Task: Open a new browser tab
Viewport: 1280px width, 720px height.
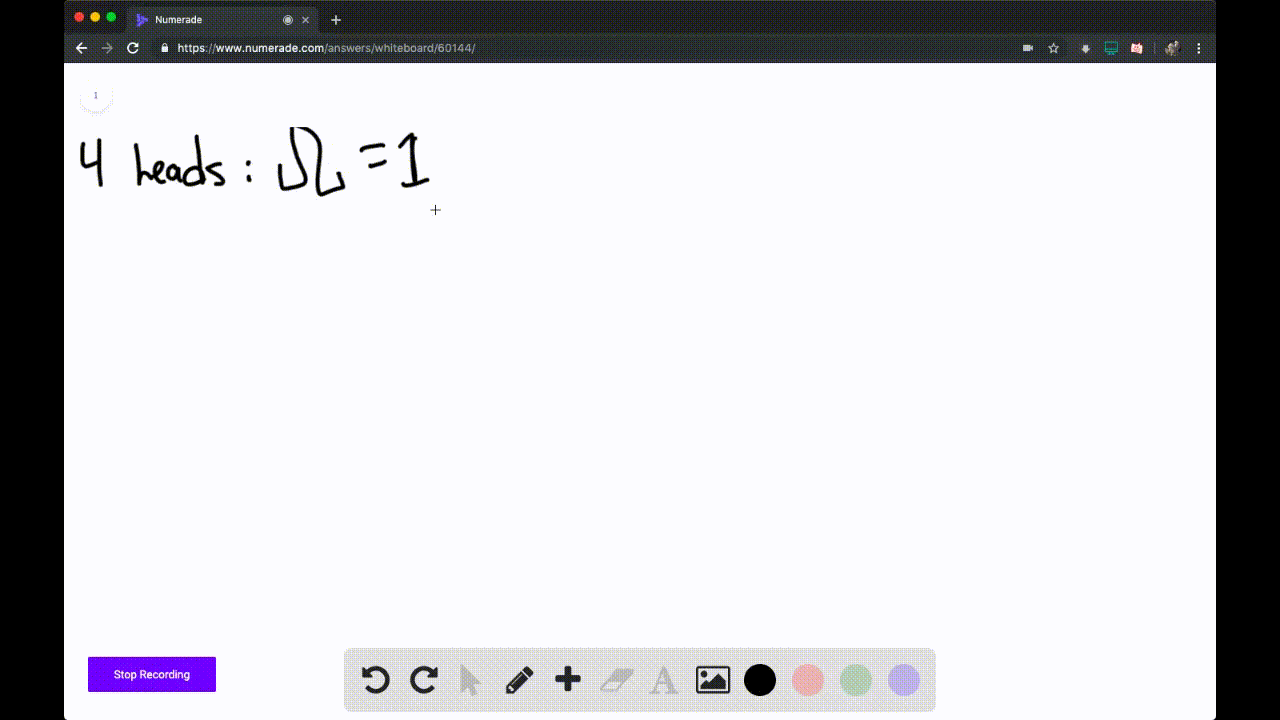Action: point(336,20)
